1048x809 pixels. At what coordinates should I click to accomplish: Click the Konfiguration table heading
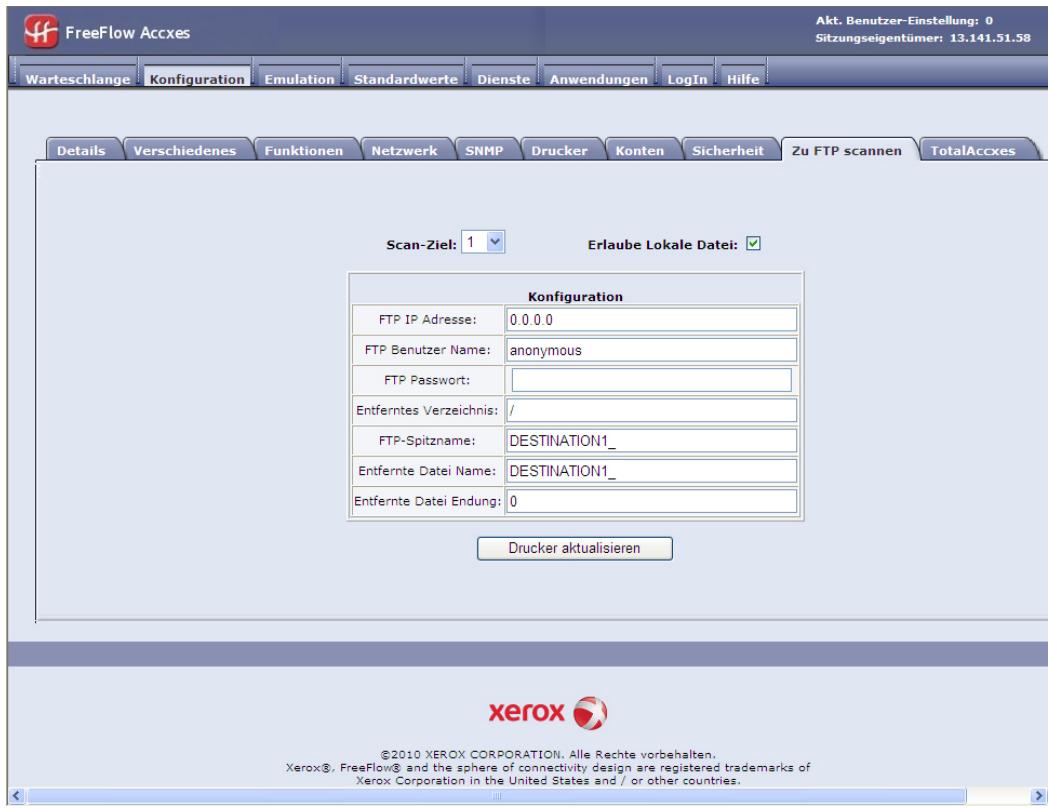[x=575, y=296]
